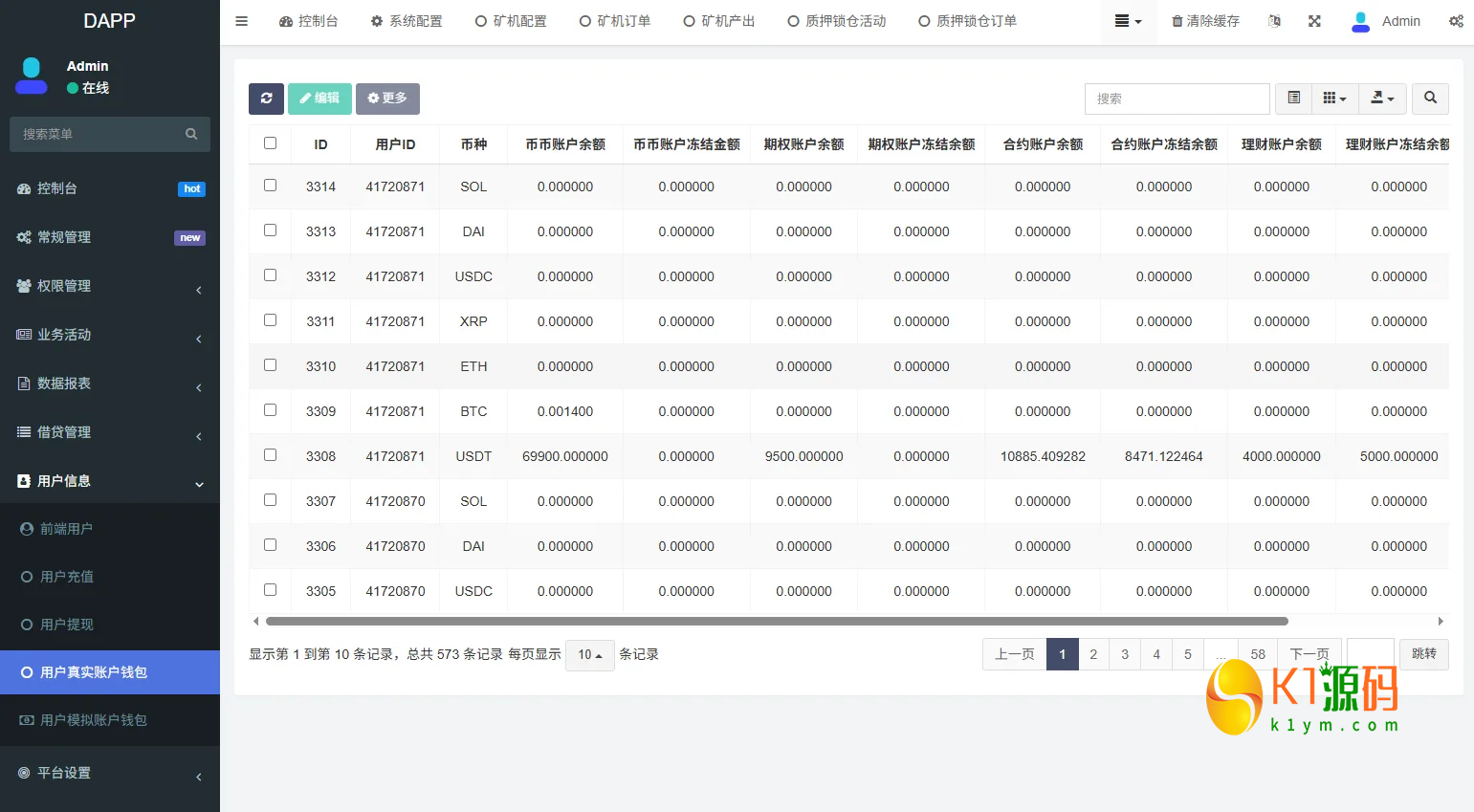Check the row 3307 checkbox
The image size is (1474, 812).
tap(270, 500)
